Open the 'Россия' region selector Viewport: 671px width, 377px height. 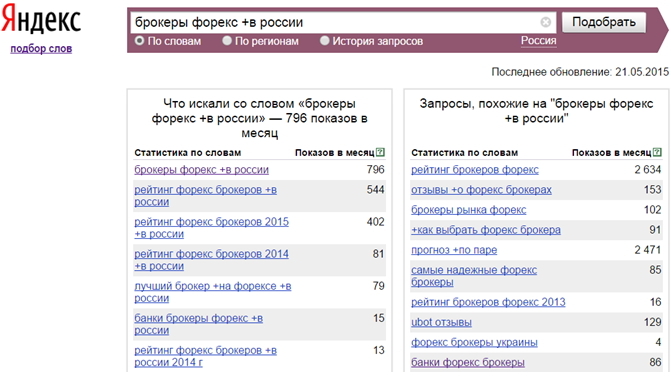[539, 41]
